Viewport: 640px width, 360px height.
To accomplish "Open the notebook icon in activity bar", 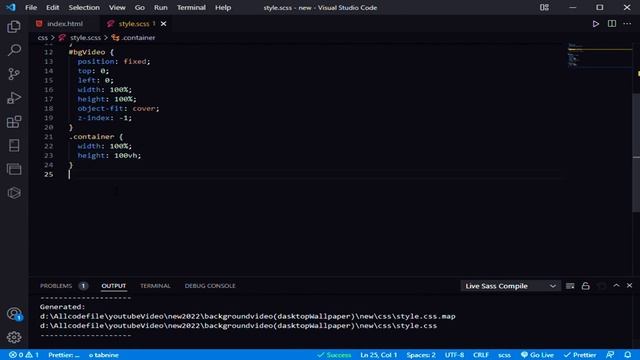I will pos(14,145).
